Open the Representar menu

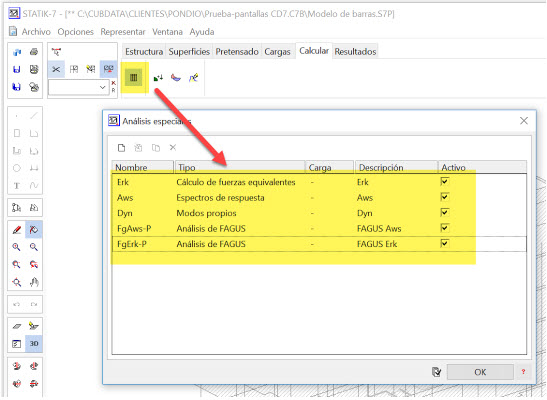pyautogui.click(x=123, y=32)
